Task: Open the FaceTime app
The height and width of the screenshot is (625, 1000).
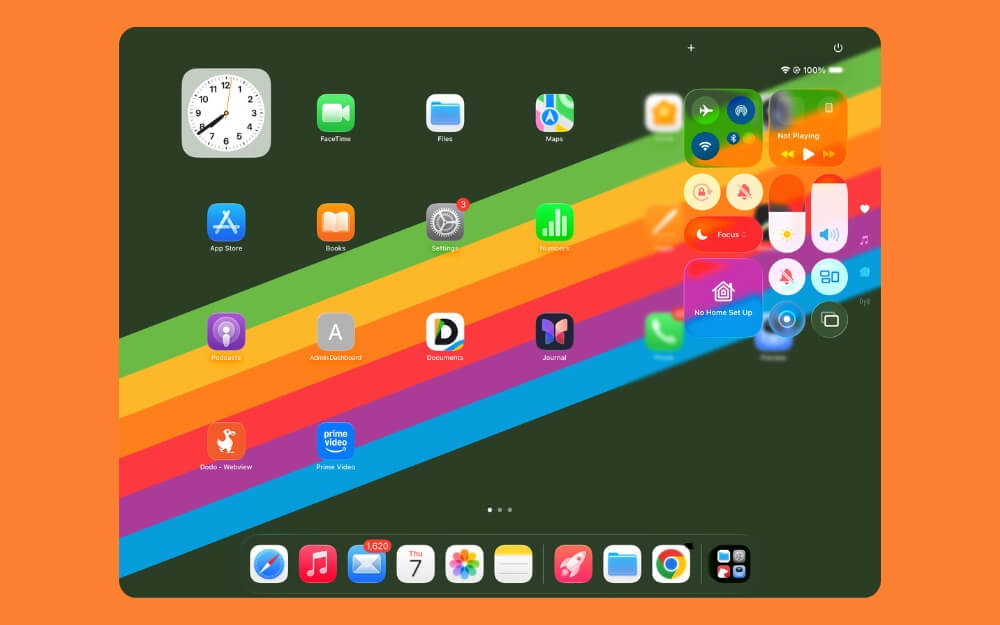Action: (x=335, y=113)
